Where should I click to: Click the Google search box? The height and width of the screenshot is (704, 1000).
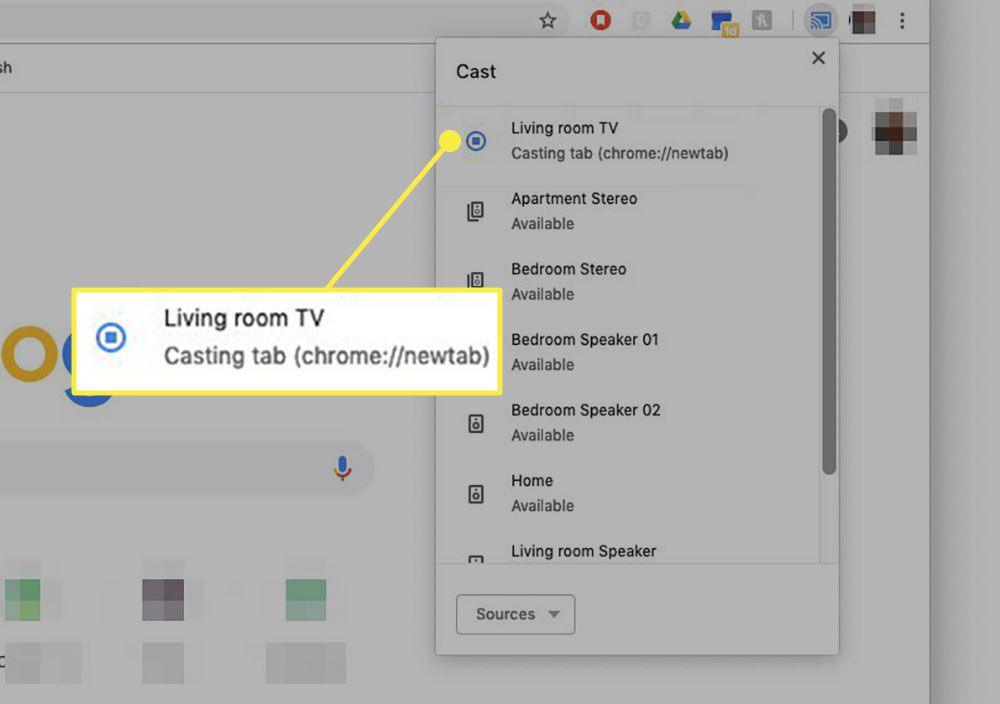click(x=185, y=468)
